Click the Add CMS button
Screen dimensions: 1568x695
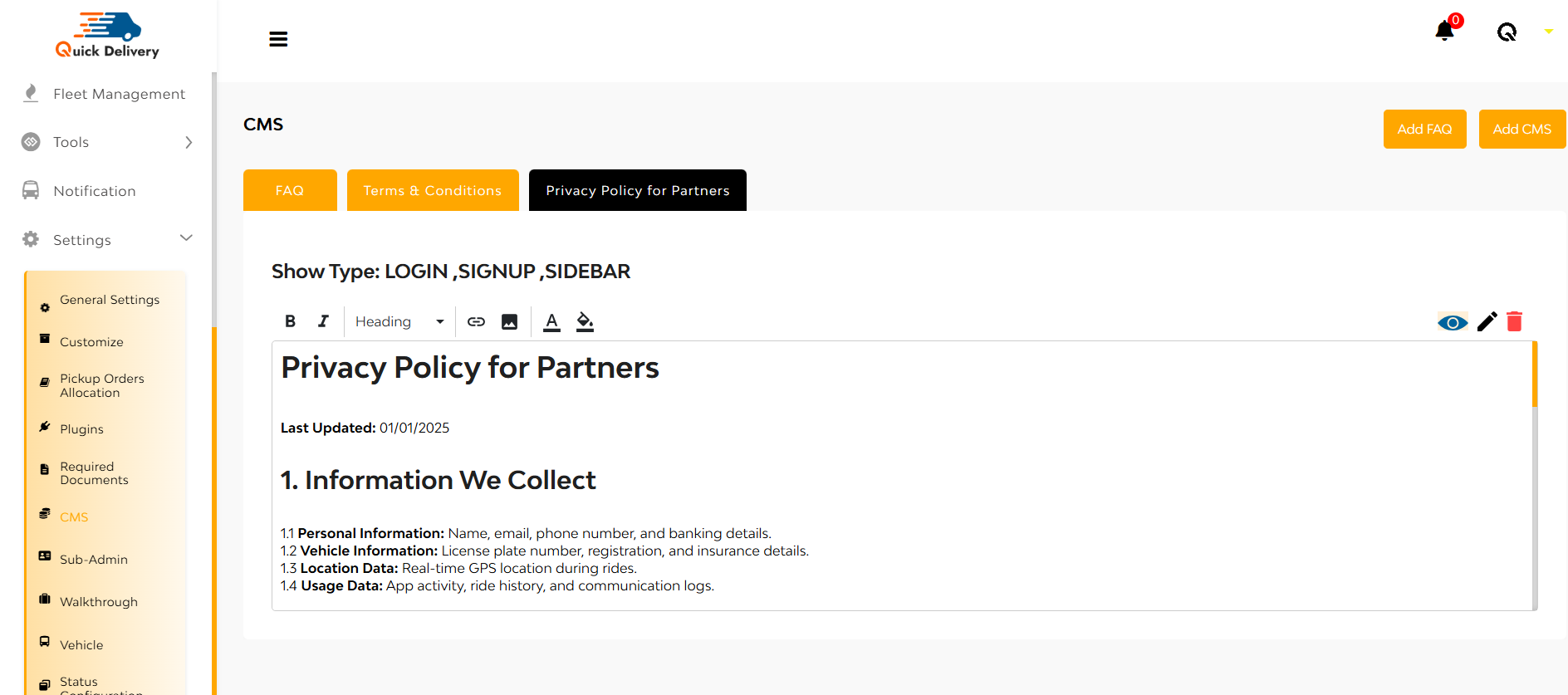pyautogui.click(x=1521, y=129)
